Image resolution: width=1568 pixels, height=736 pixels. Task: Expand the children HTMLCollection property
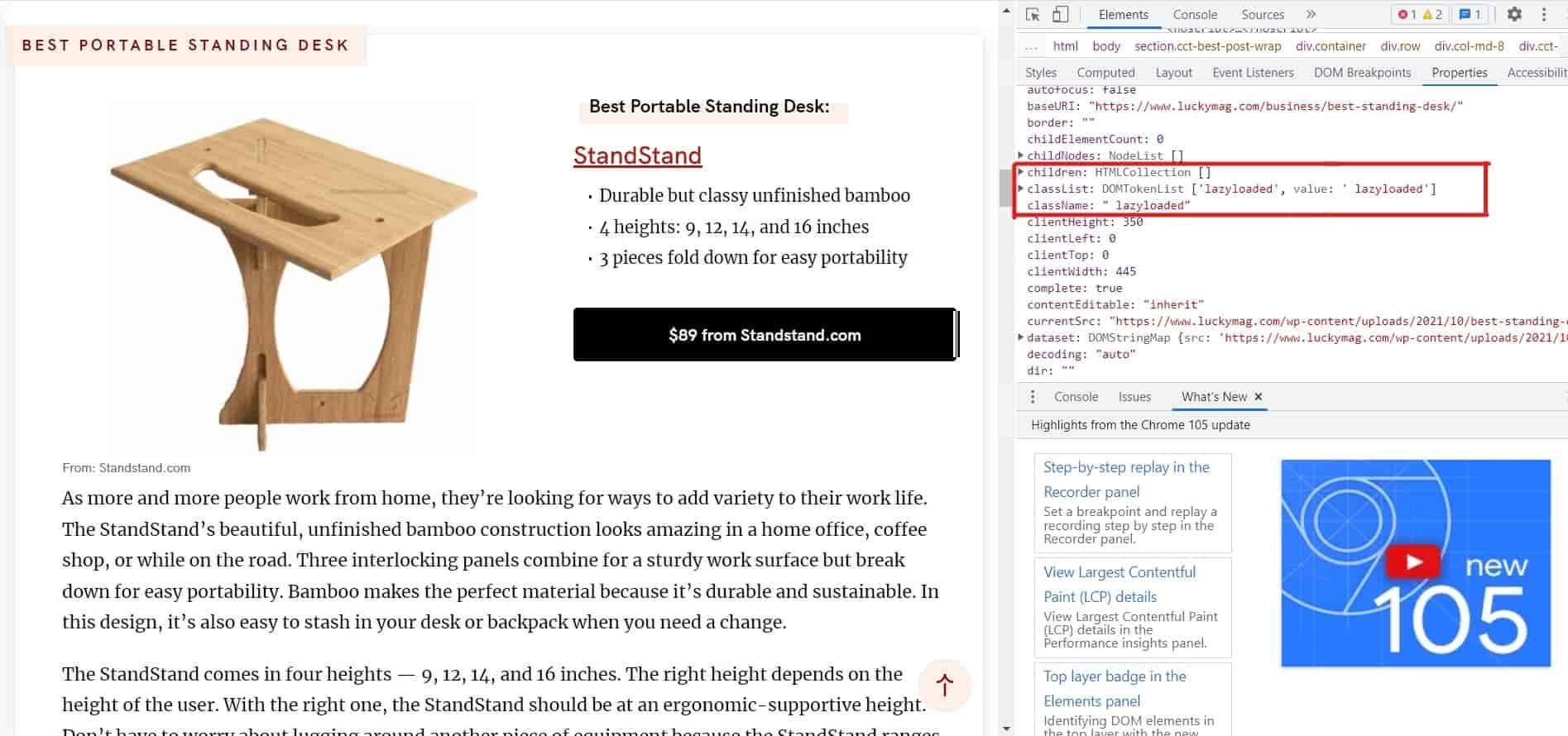pos(1021,172)
